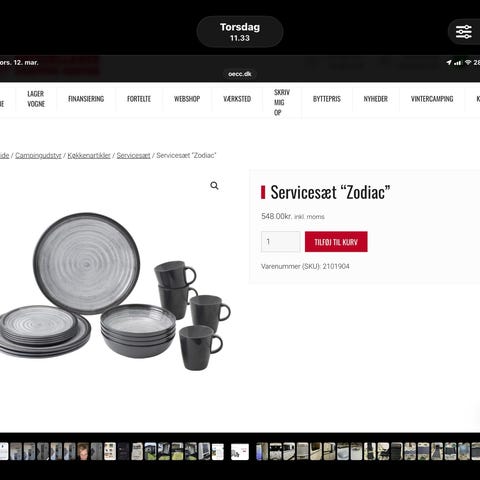
Task: Go to the NYHEDER menu item
Action: [375, 99]
